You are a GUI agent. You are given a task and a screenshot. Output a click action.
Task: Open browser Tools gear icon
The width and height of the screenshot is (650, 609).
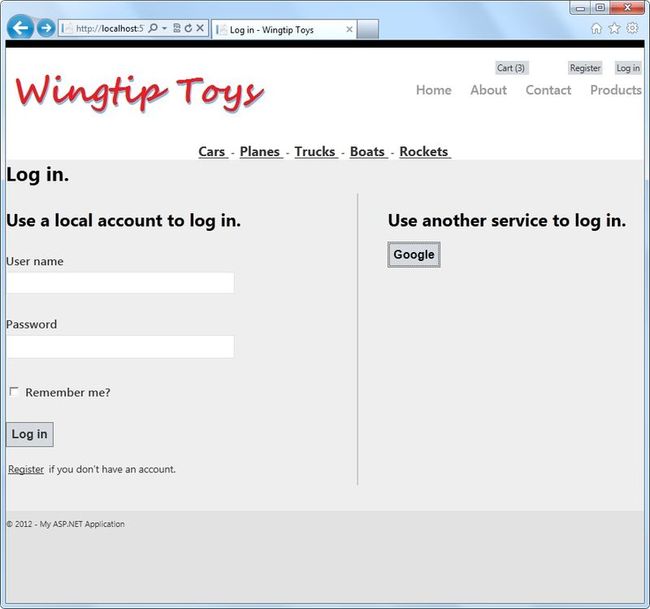(632, 28)
